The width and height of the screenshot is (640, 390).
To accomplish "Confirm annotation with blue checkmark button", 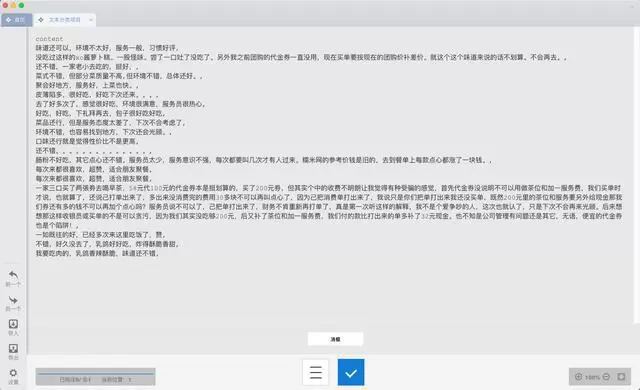I will [x=351, y=372].
